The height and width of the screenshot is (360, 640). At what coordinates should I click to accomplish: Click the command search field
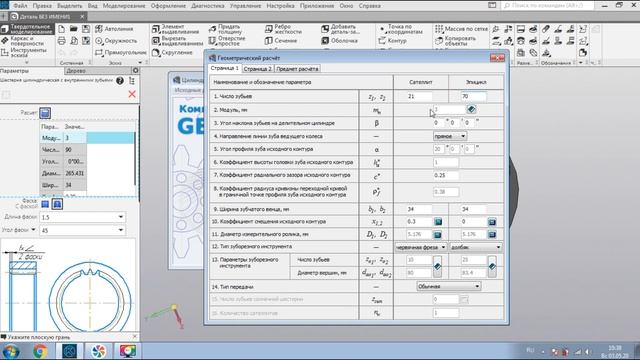pyautogui.click(x=547, y=6)
